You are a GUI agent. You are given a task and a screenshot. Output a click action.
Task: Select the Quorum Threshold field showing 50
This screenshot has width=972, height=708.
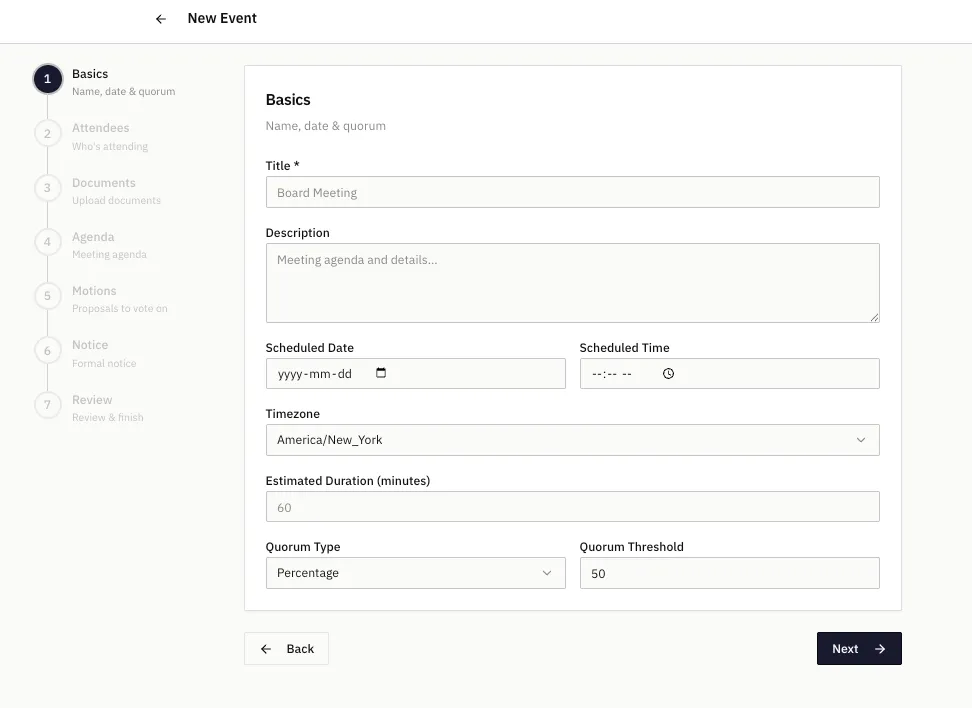pos(729,572)
